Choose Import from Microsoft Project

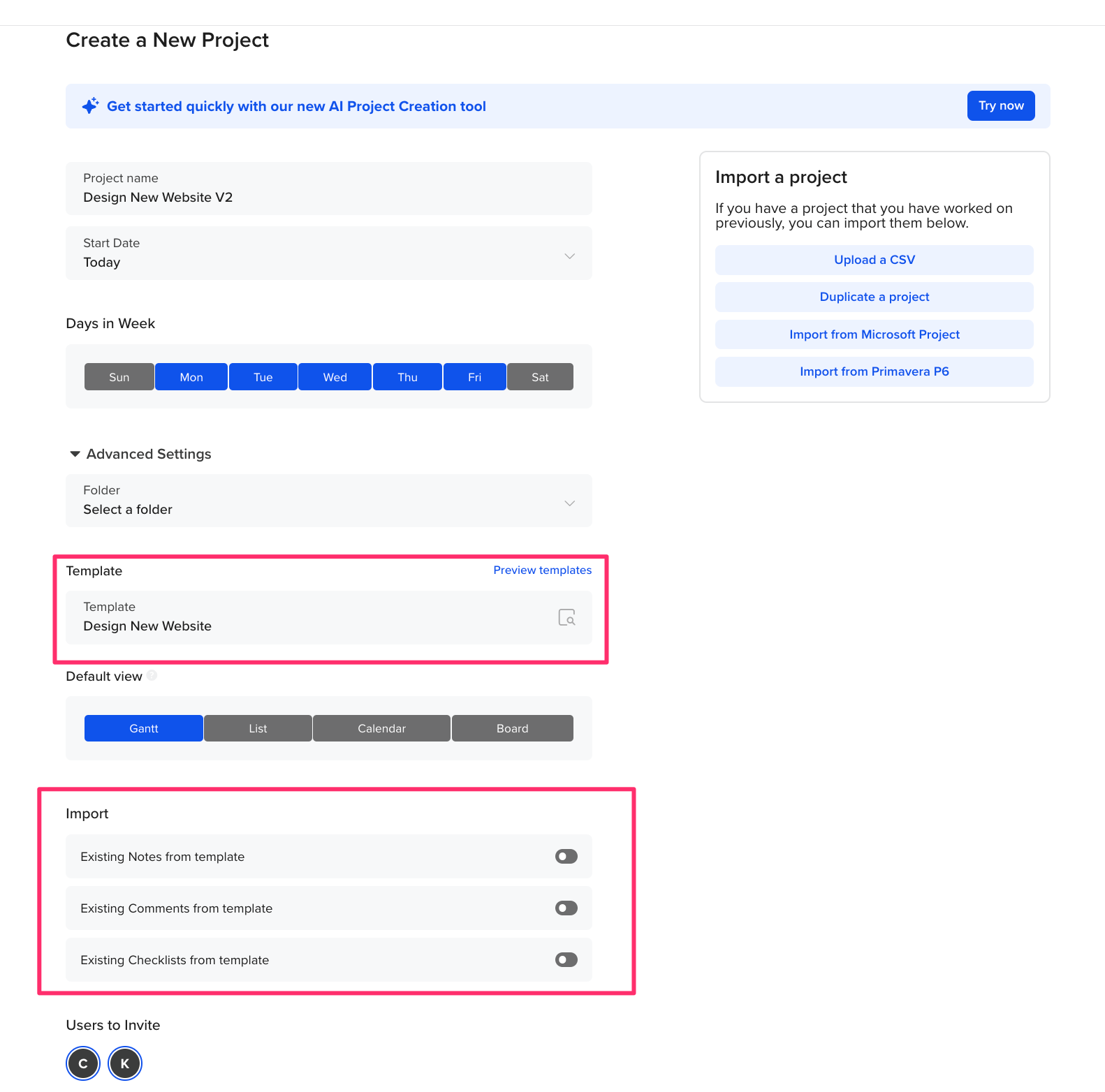pyautogui.click(x=875, y=334)
